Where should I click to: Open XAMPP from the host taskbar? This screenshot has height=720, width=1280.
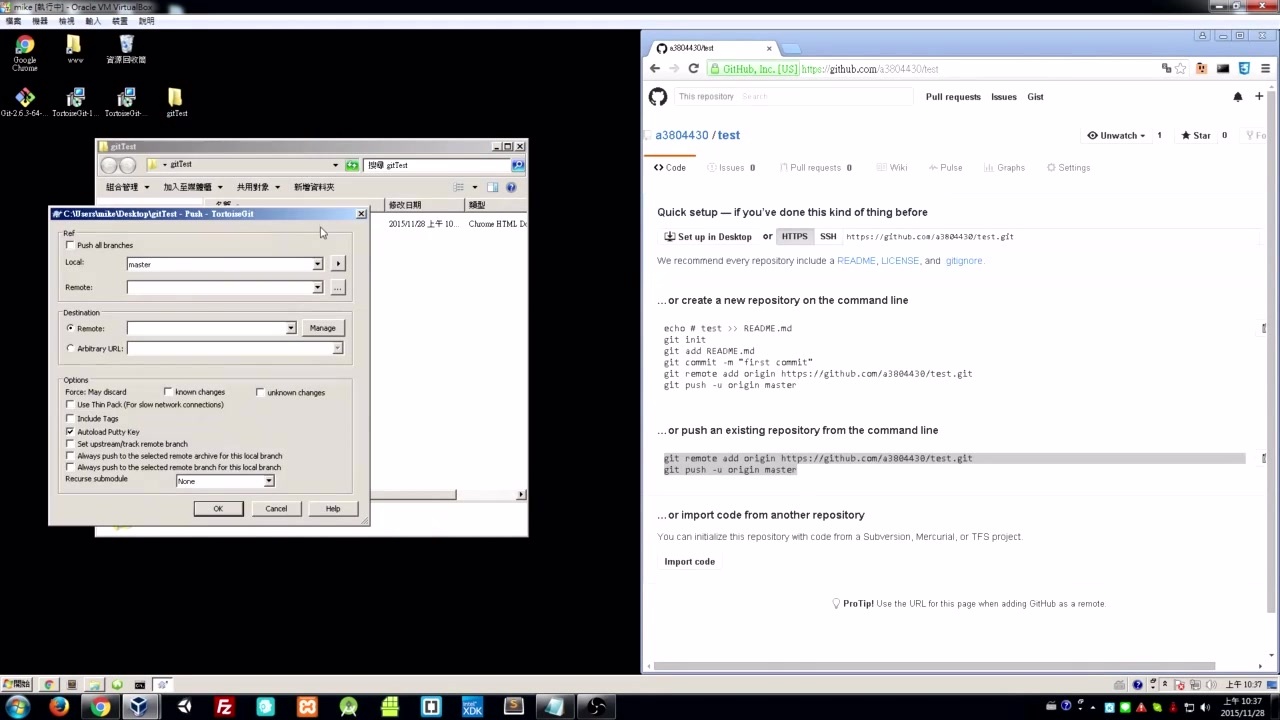[x=307, y=708]
